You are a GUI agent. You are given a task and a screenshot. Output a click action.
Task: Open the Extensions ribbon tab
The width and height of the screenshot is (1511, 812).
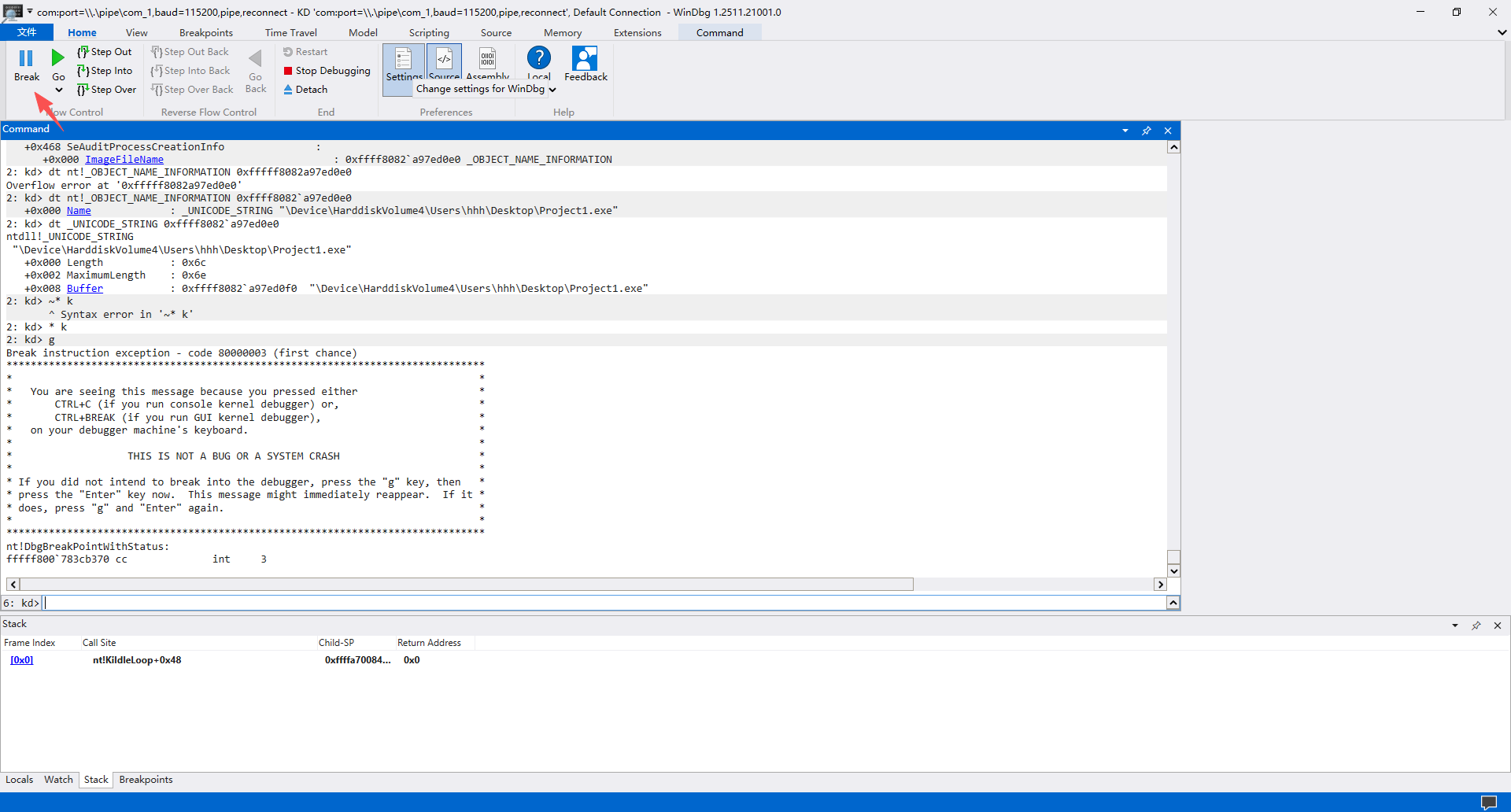coord(637,32)
